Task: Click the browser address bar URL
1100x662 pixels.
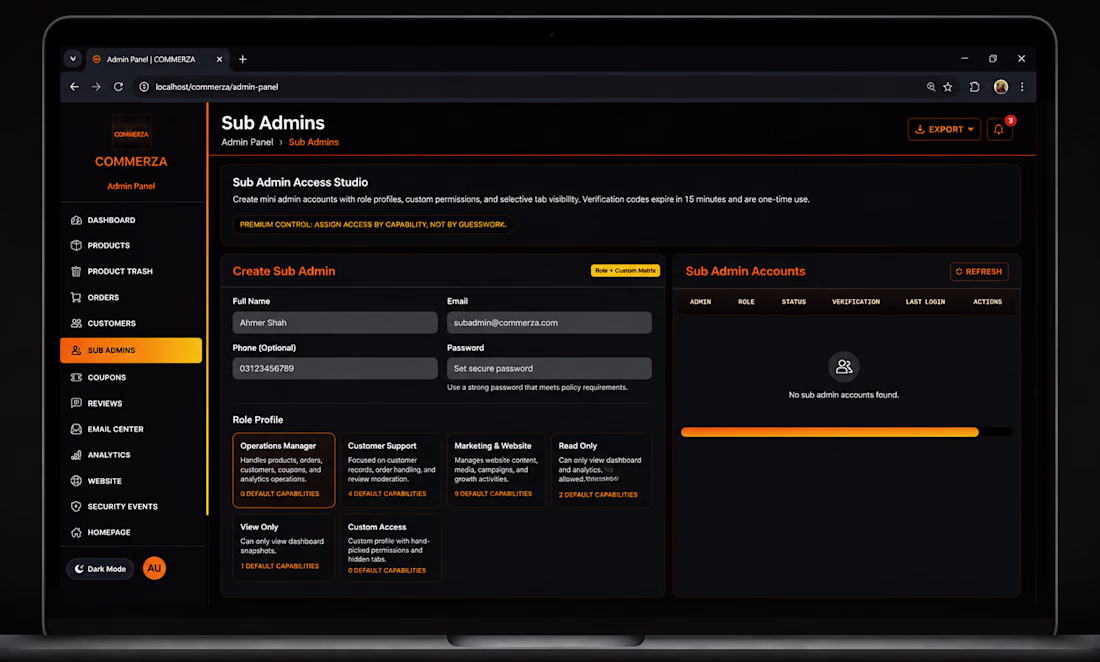Action: tap(217, 87)
